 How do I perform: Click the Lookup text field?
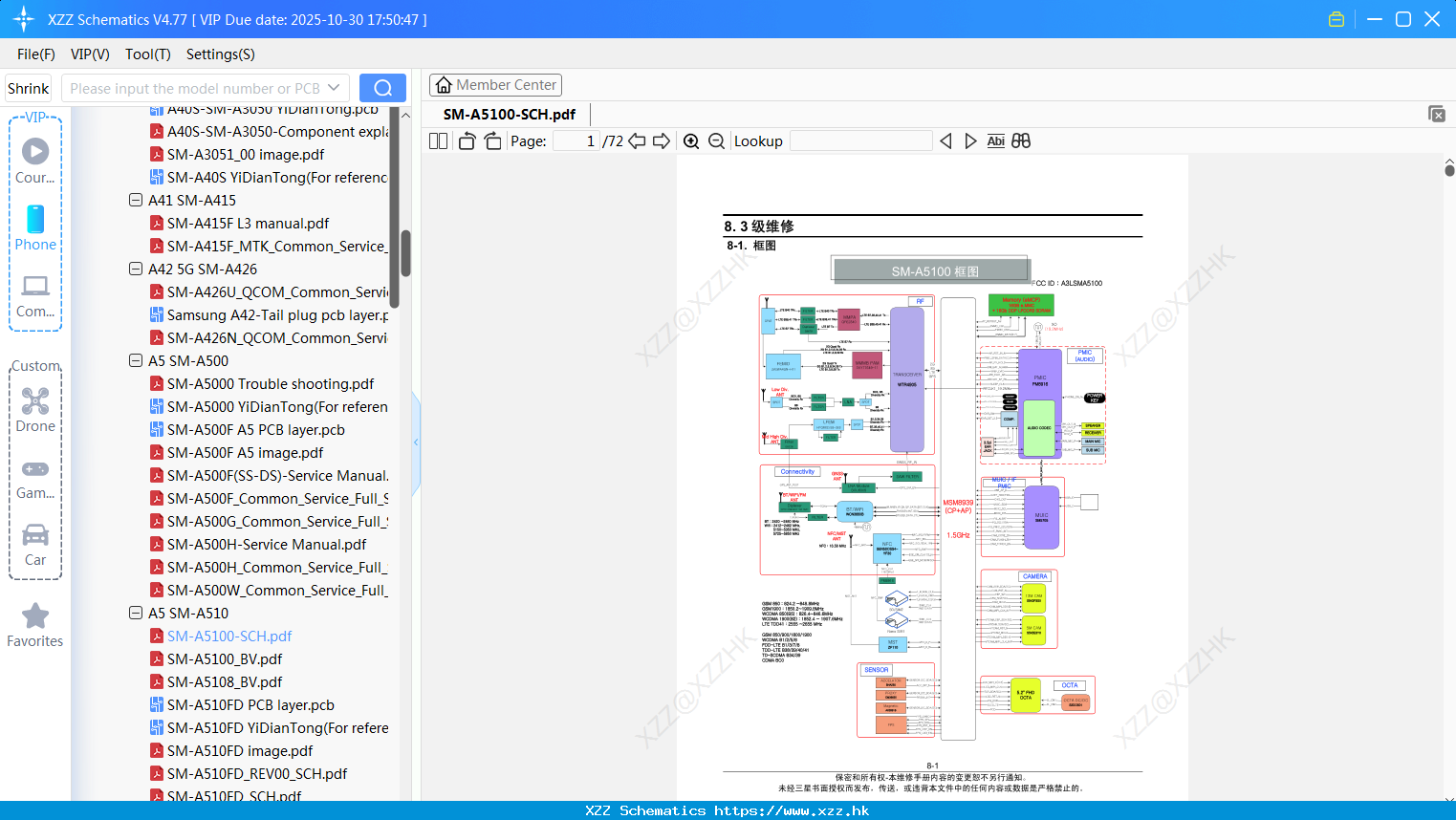pyautogui.click(x=861, y=140)
